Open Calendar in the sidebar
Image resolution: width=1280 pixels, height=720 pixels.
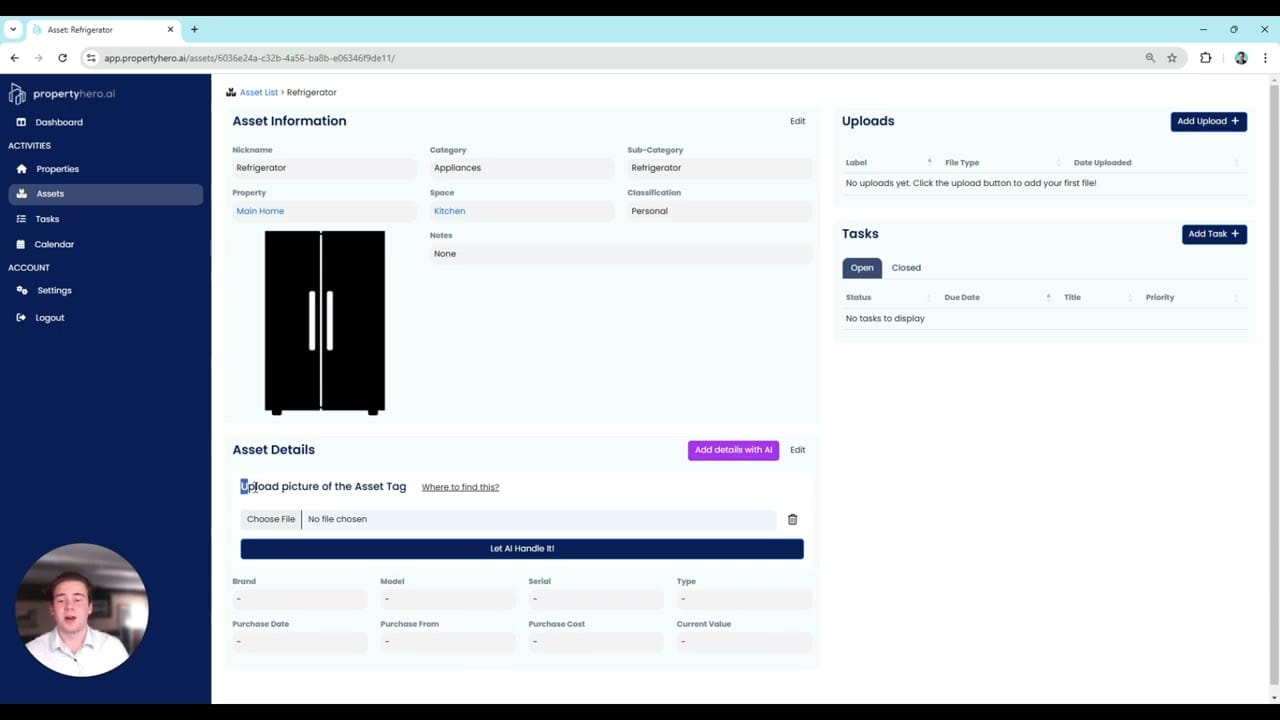[x=54, y=244]
